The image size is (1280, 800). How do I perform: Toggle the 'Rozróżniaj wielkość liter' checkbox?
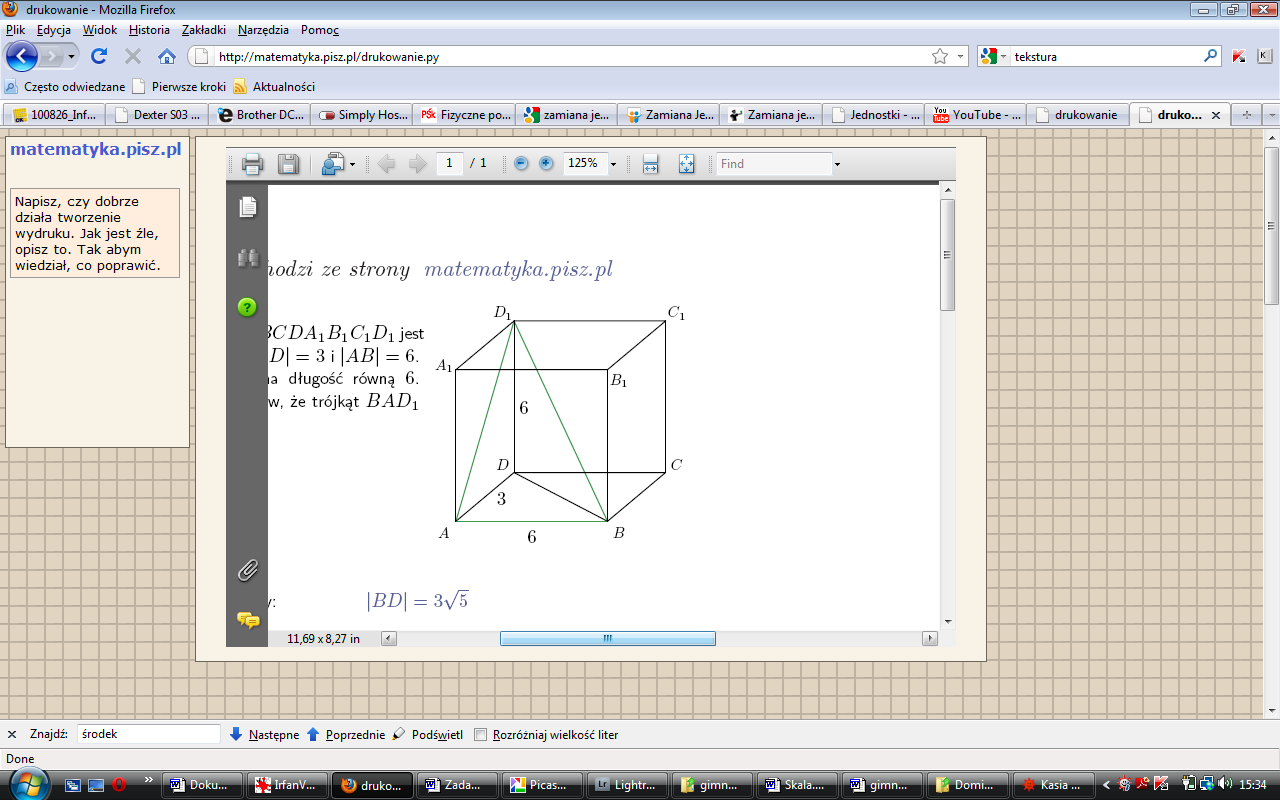point(481,735)
